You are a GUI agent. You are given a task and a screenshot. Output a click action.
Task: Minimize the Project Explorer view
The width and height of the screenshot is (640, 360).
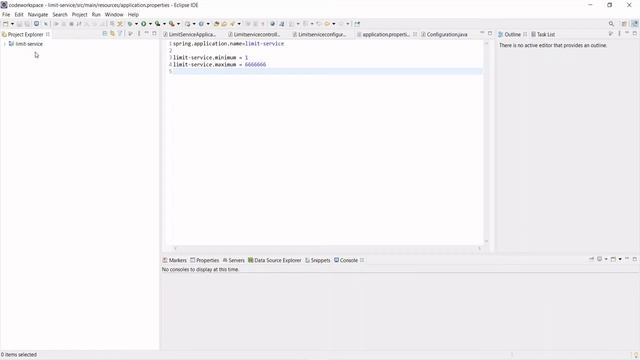point(147,33)
